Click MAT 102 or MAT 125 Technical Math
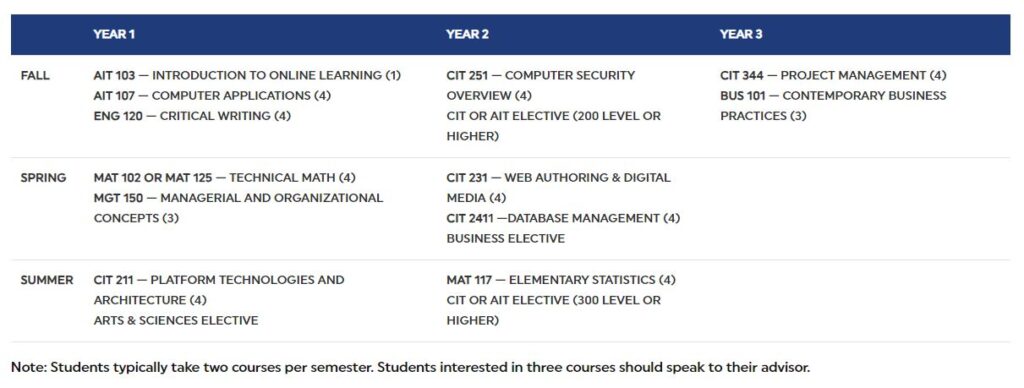The image size is (1024, 388). (x=225, y=178)
